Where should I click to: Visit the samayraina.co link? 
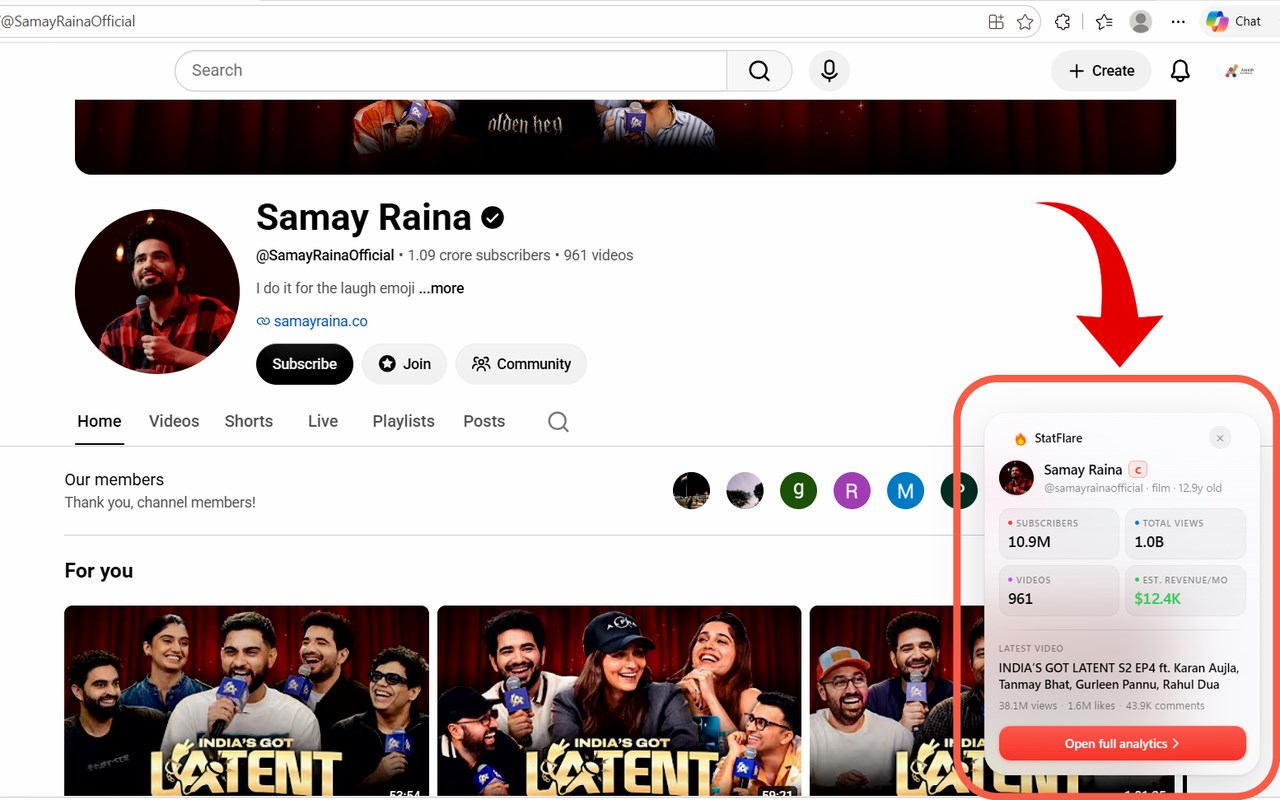320,321
